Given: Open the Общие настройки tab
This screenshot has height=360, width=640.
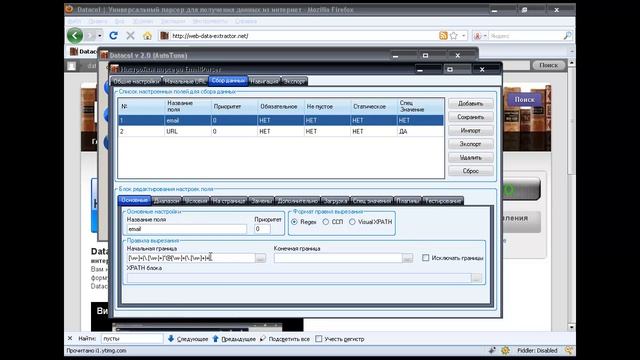Looking at the screenshot, I should [x=136, y=81].
